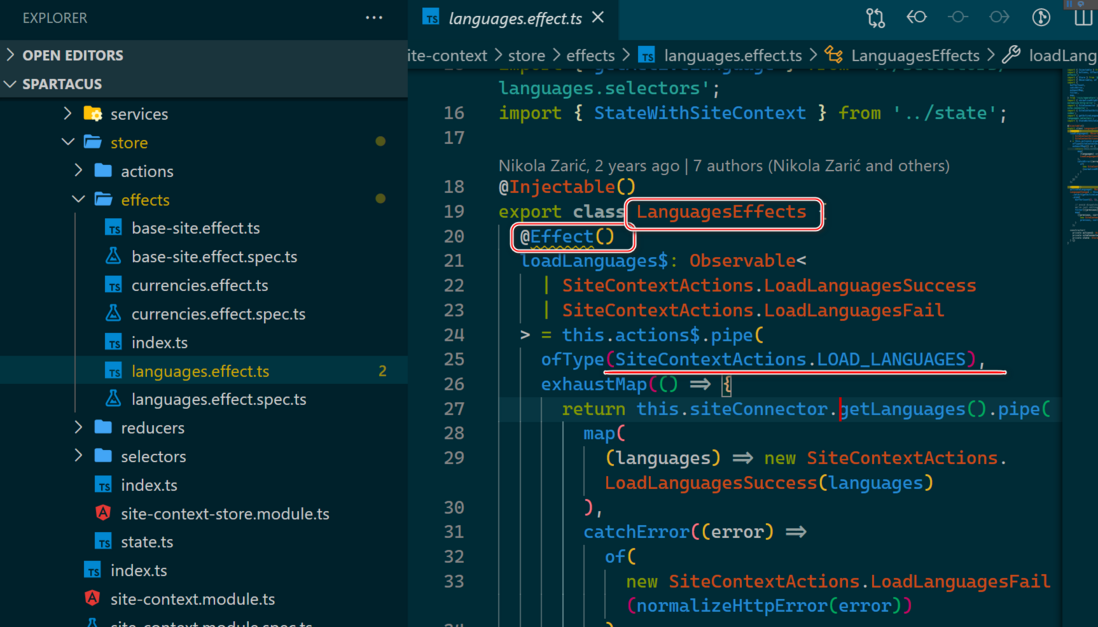
Task: Open the compare changes icon
Action: point(875,18)
